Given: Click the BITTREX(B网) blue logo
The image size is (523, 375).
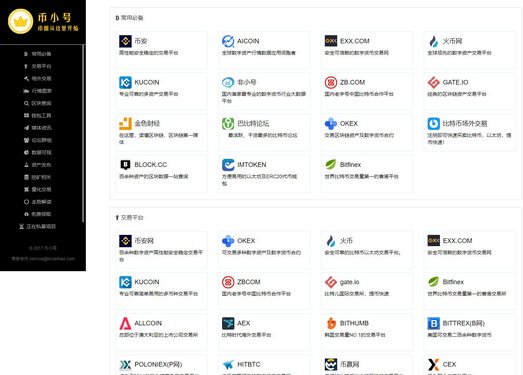Looking at the screenshot, I should click(433, 323).
